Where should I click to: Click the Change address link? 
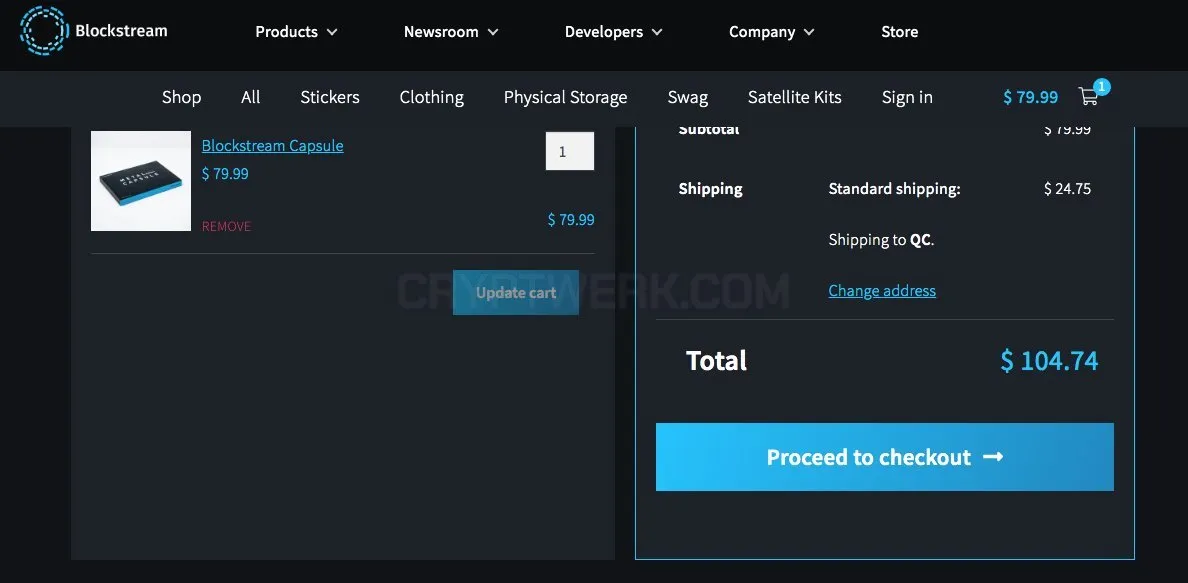882,290
